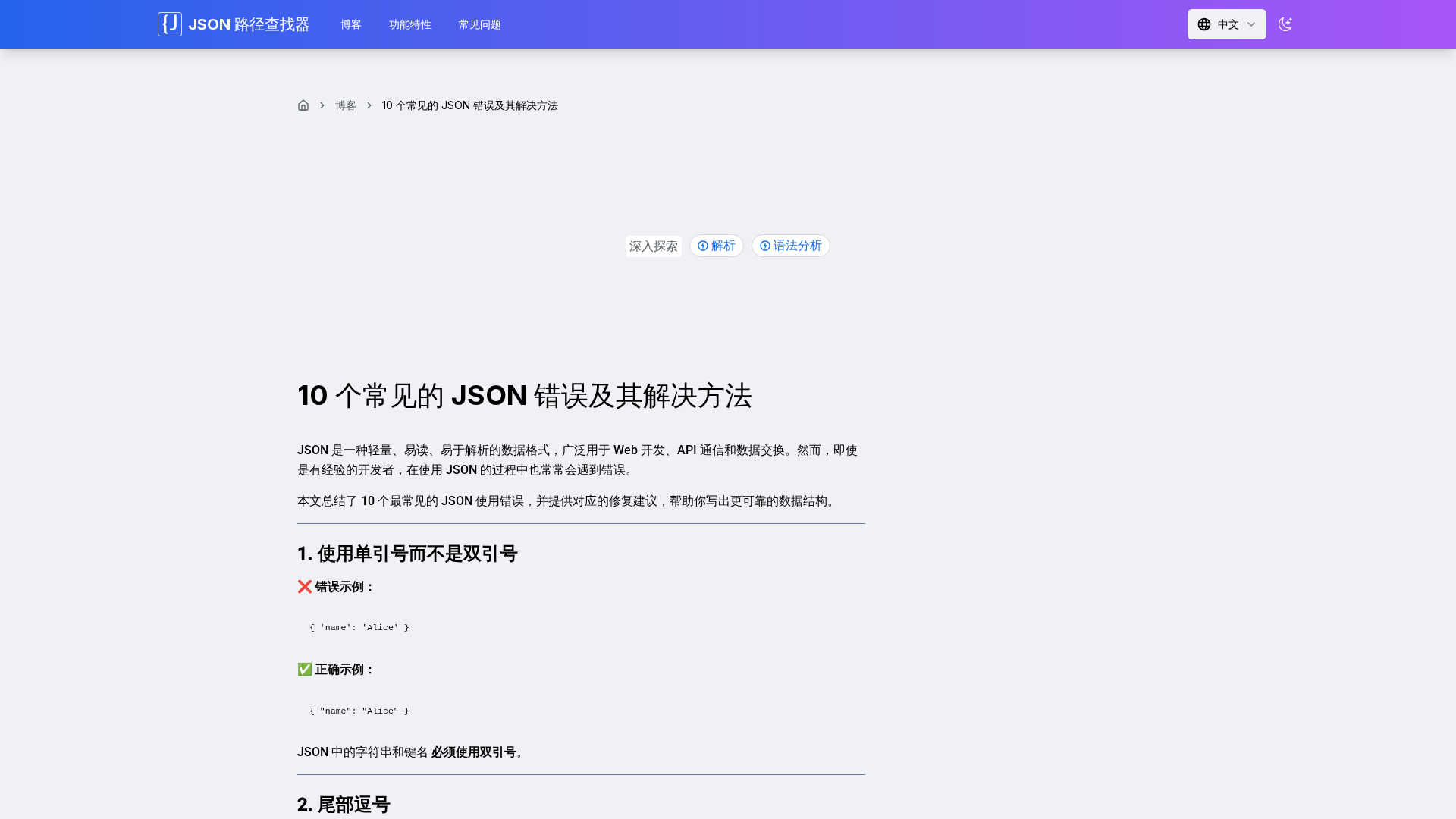Expand the 中文 language dropdown chevron

coord(1251,24)
